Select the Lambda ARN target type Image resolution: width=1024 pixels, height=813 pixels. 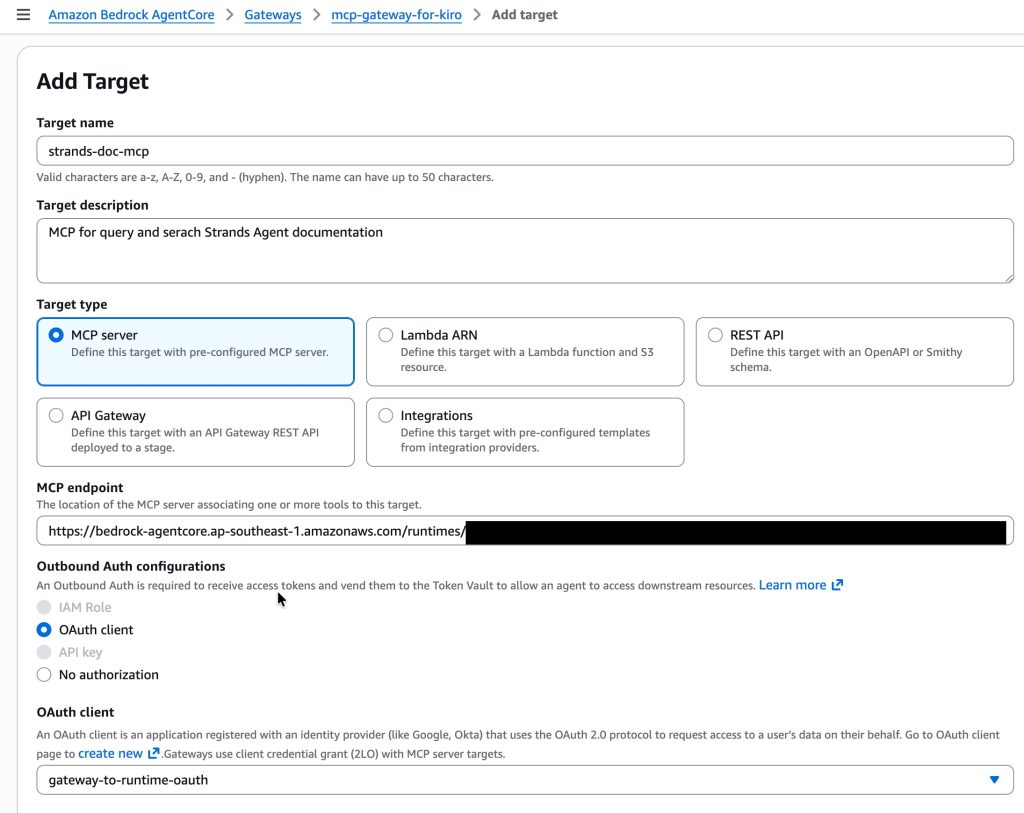[386, 336]
